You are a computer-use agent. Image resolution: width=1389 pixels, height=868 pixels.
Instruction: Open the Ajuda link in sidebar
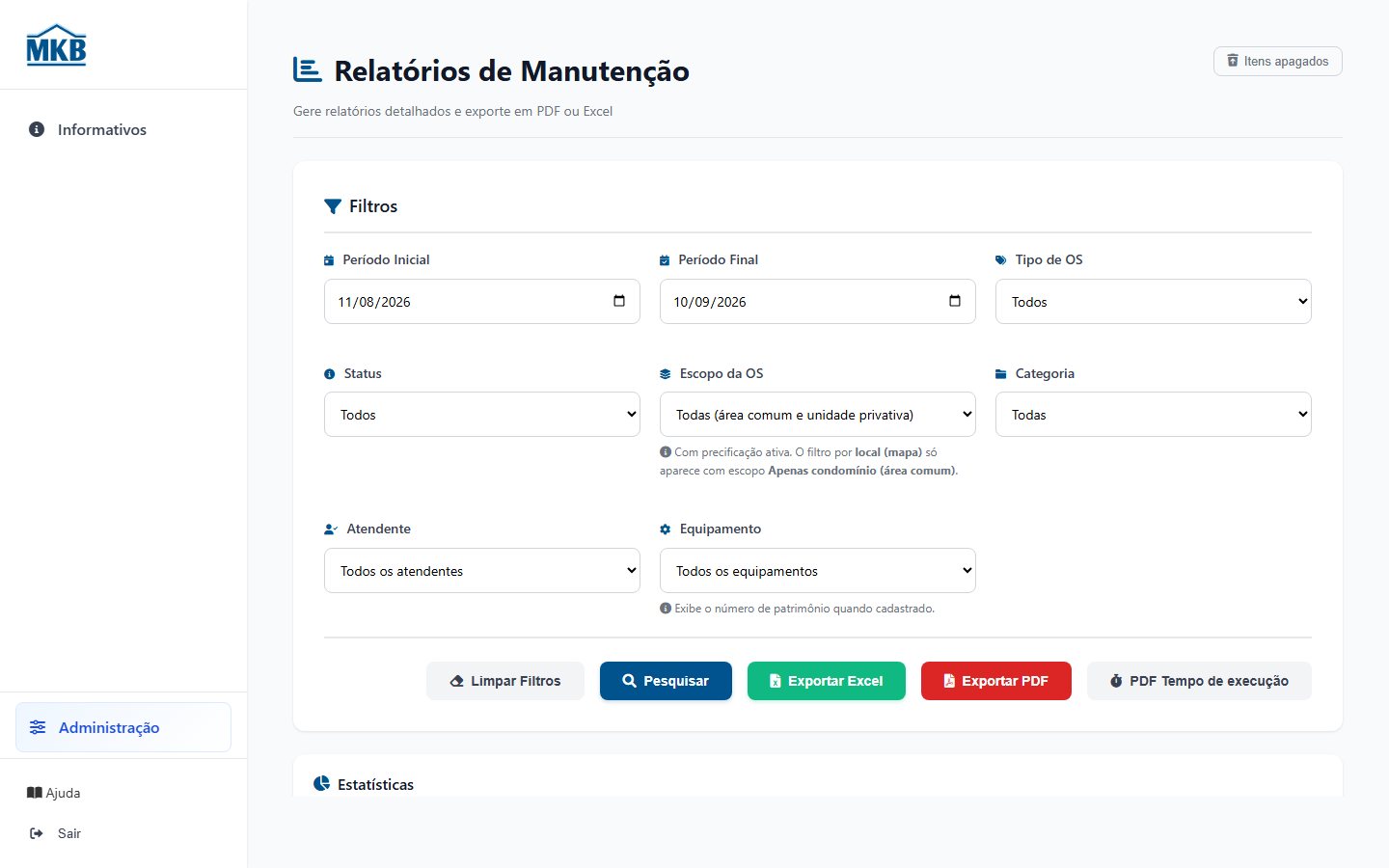click(54, 793)
